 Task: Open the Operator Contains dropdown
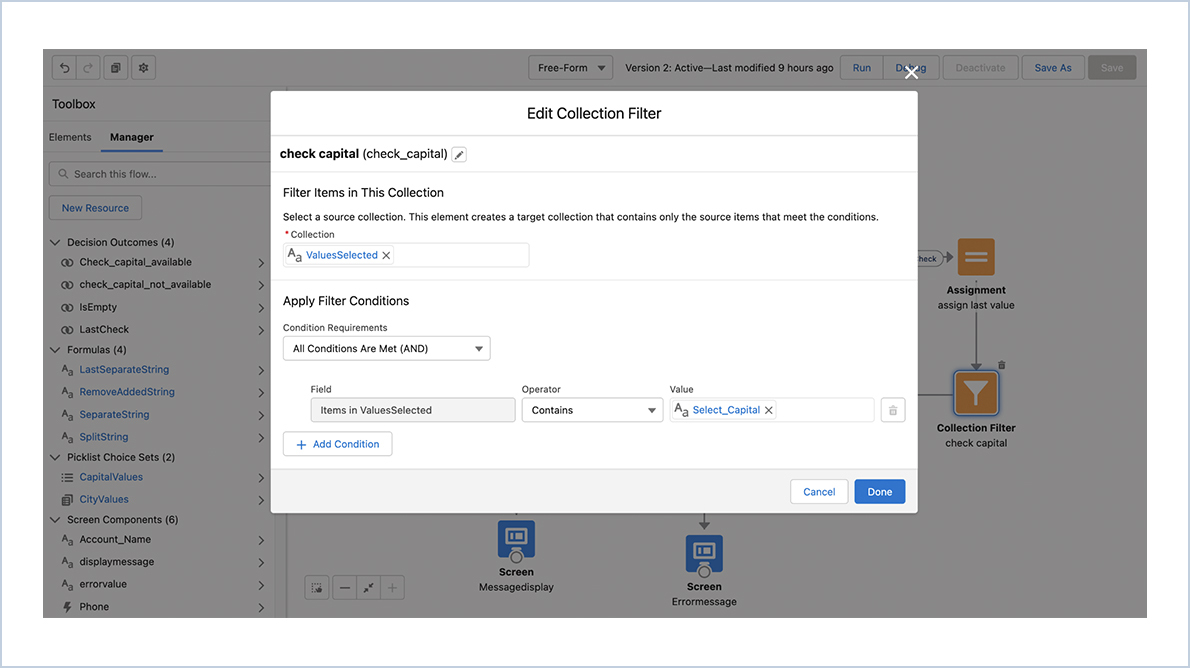592,410
